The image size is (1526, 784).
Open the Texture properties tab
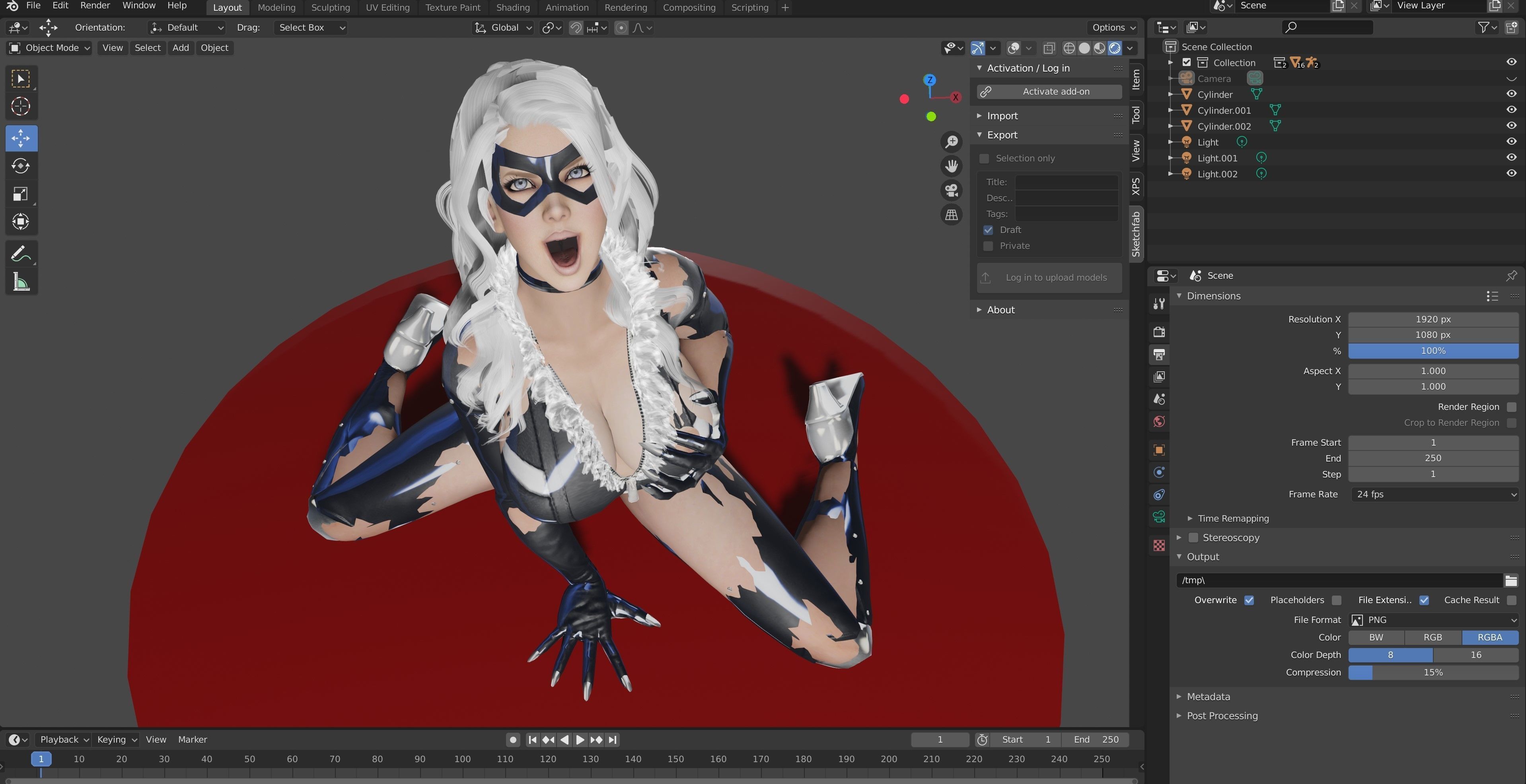click(1159, 545)
